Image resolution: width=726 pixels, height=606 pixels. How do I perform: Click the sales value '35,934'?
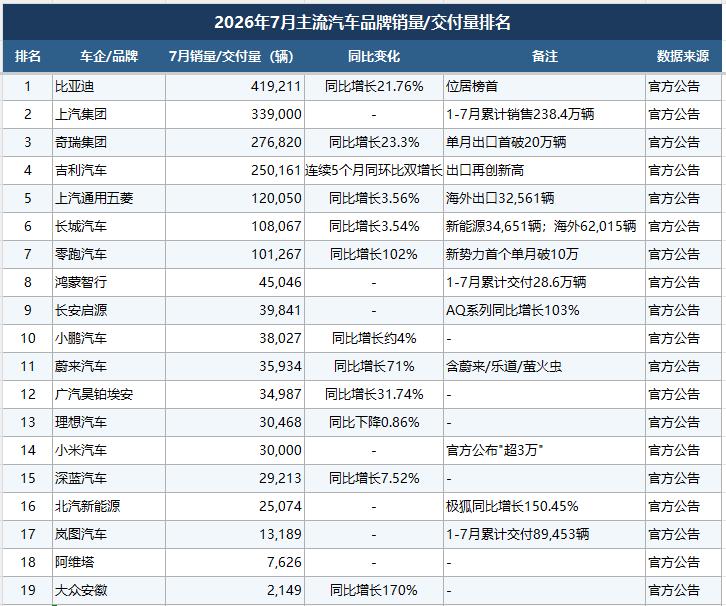click(x=280, y=367)
